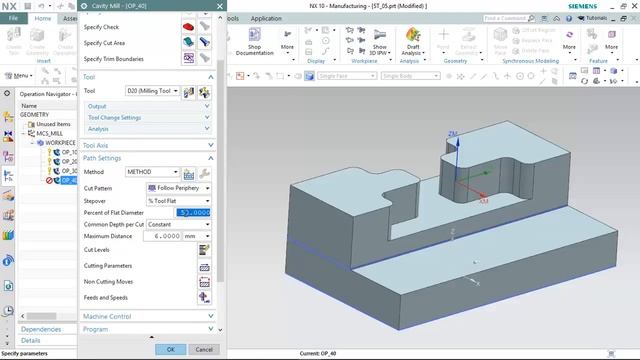
Task: Click Cancel in Cavity Mill dialog
Action: tap(204, 349)
